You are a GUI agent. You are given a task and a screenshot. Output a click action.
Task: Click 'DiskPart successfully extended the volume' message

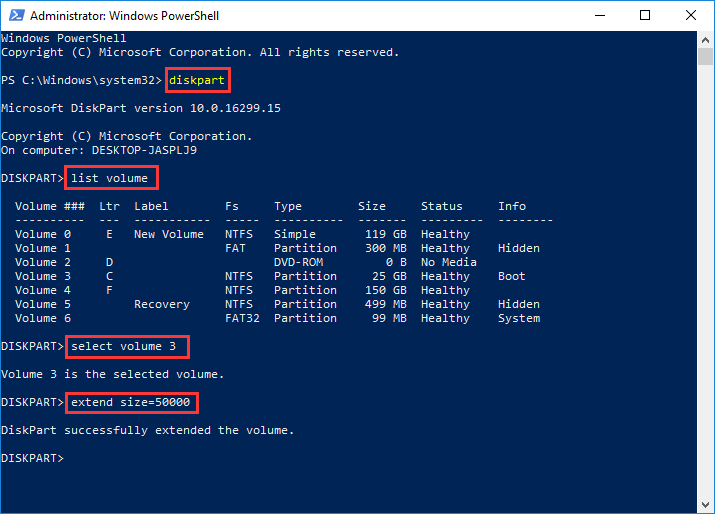tap(148, 430)
